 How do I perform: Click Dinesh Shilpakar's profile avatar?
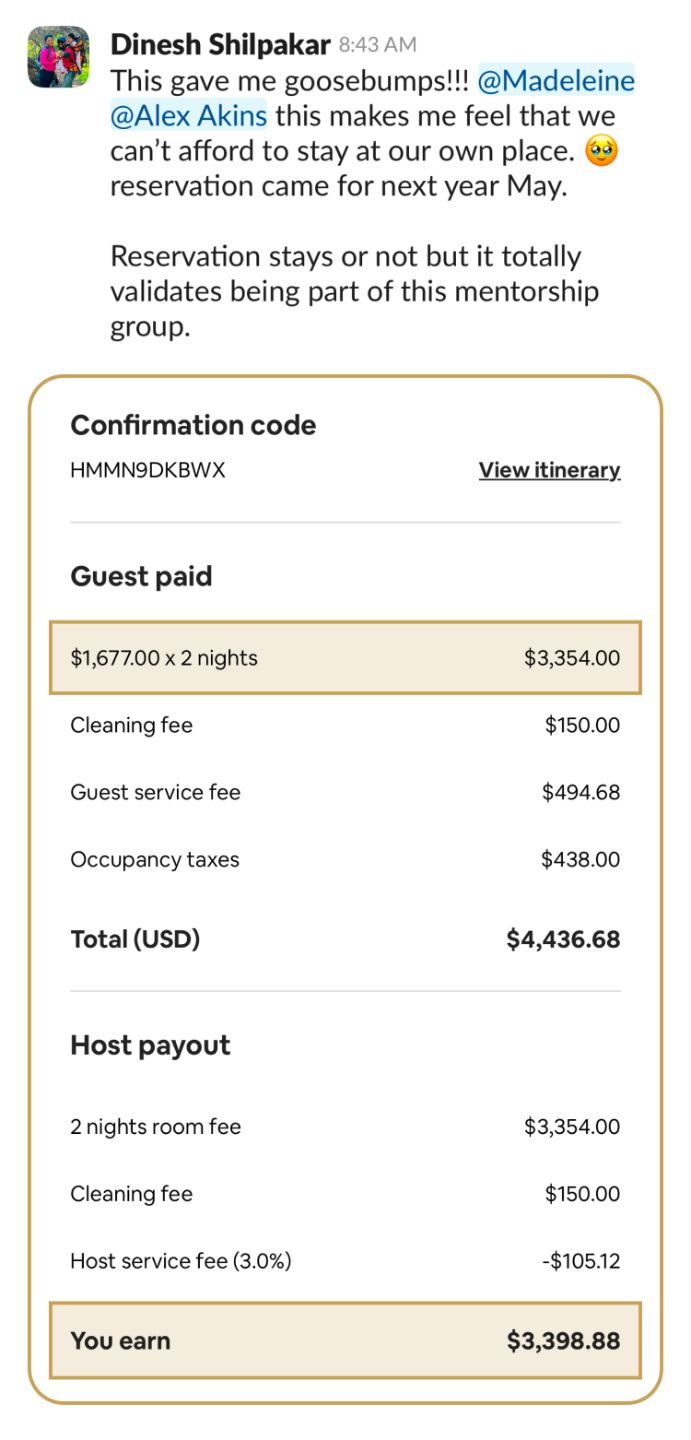click(58, 57)
